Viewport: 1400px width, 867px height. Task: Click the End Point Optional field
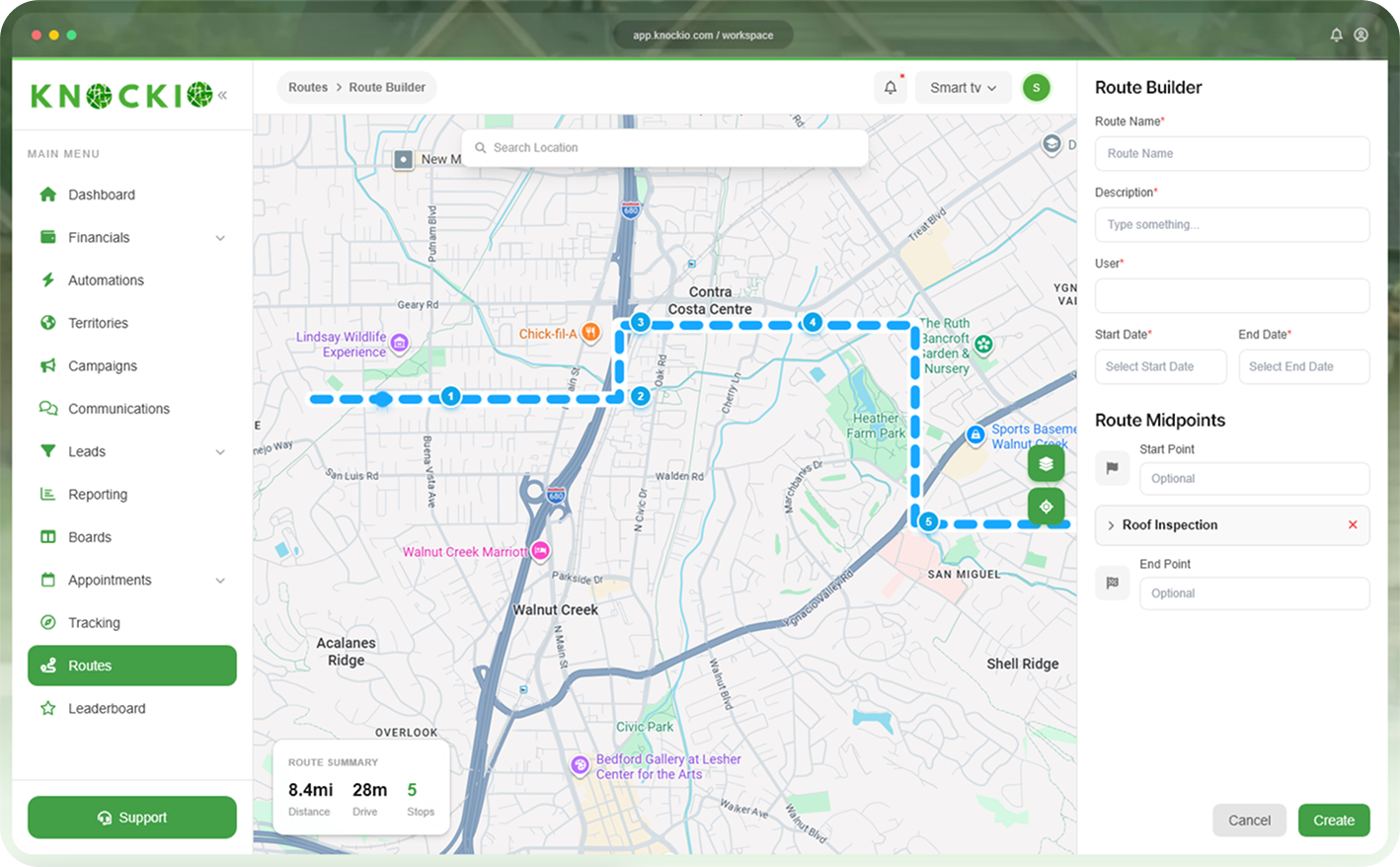1255,593
